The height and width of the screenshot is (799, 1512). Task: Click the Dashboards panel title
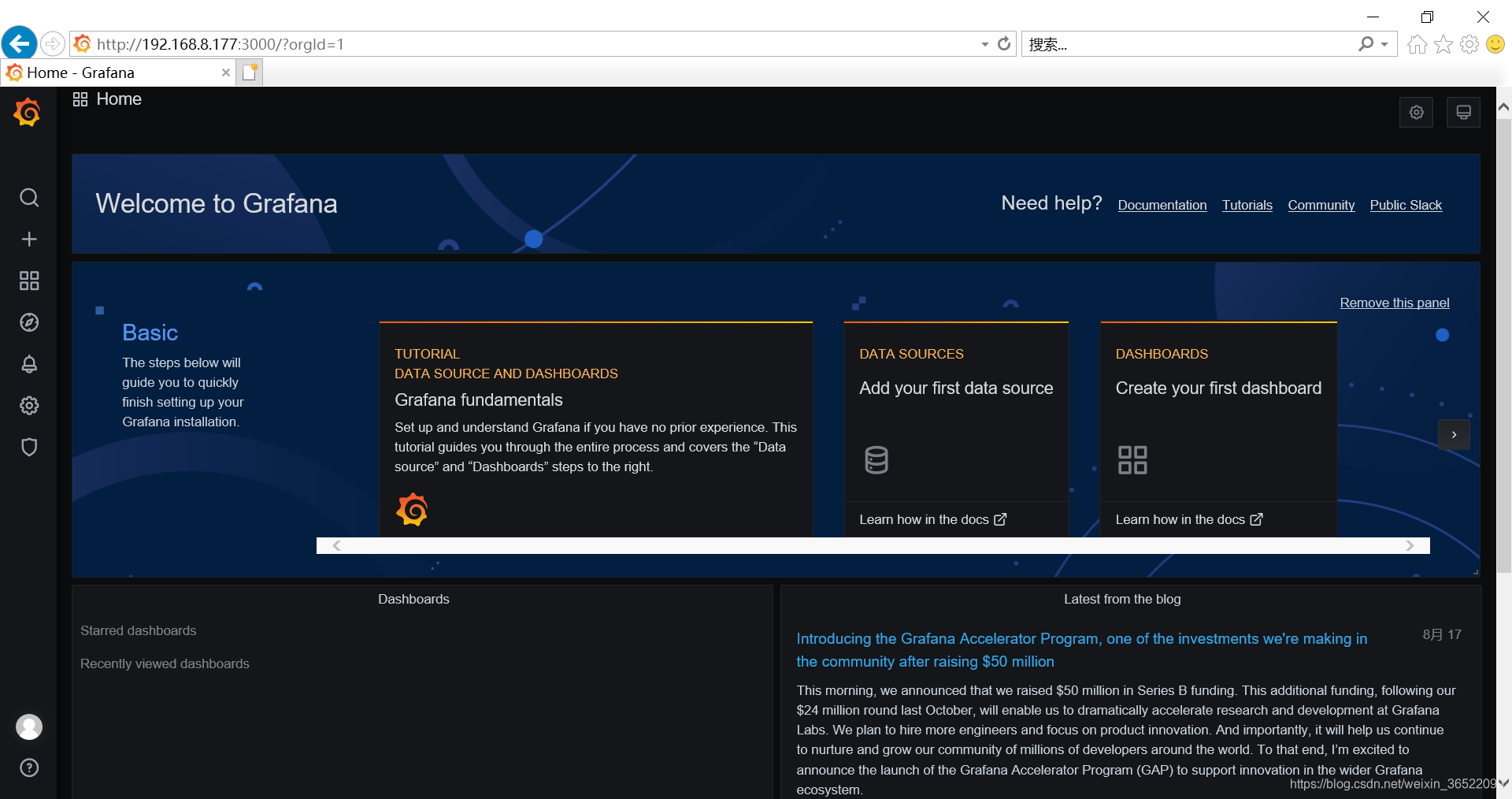click(x=413, y=599)
